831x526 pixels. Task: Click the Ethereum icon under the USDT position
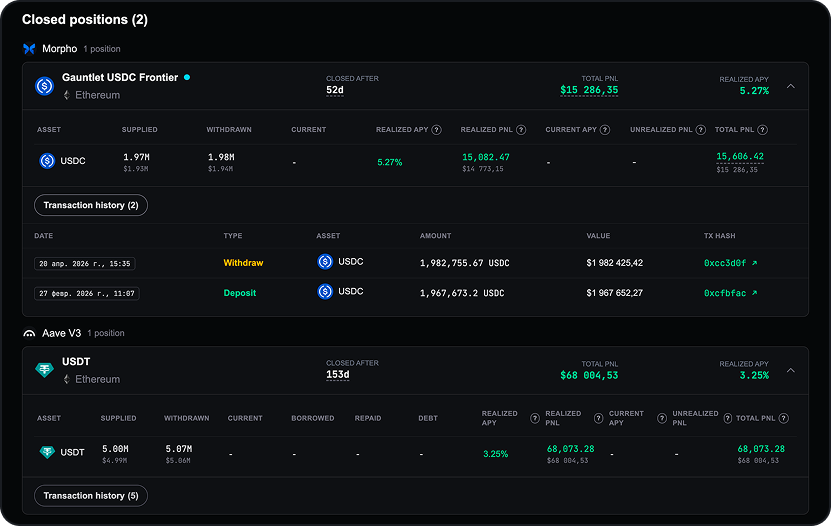(67, 379)
